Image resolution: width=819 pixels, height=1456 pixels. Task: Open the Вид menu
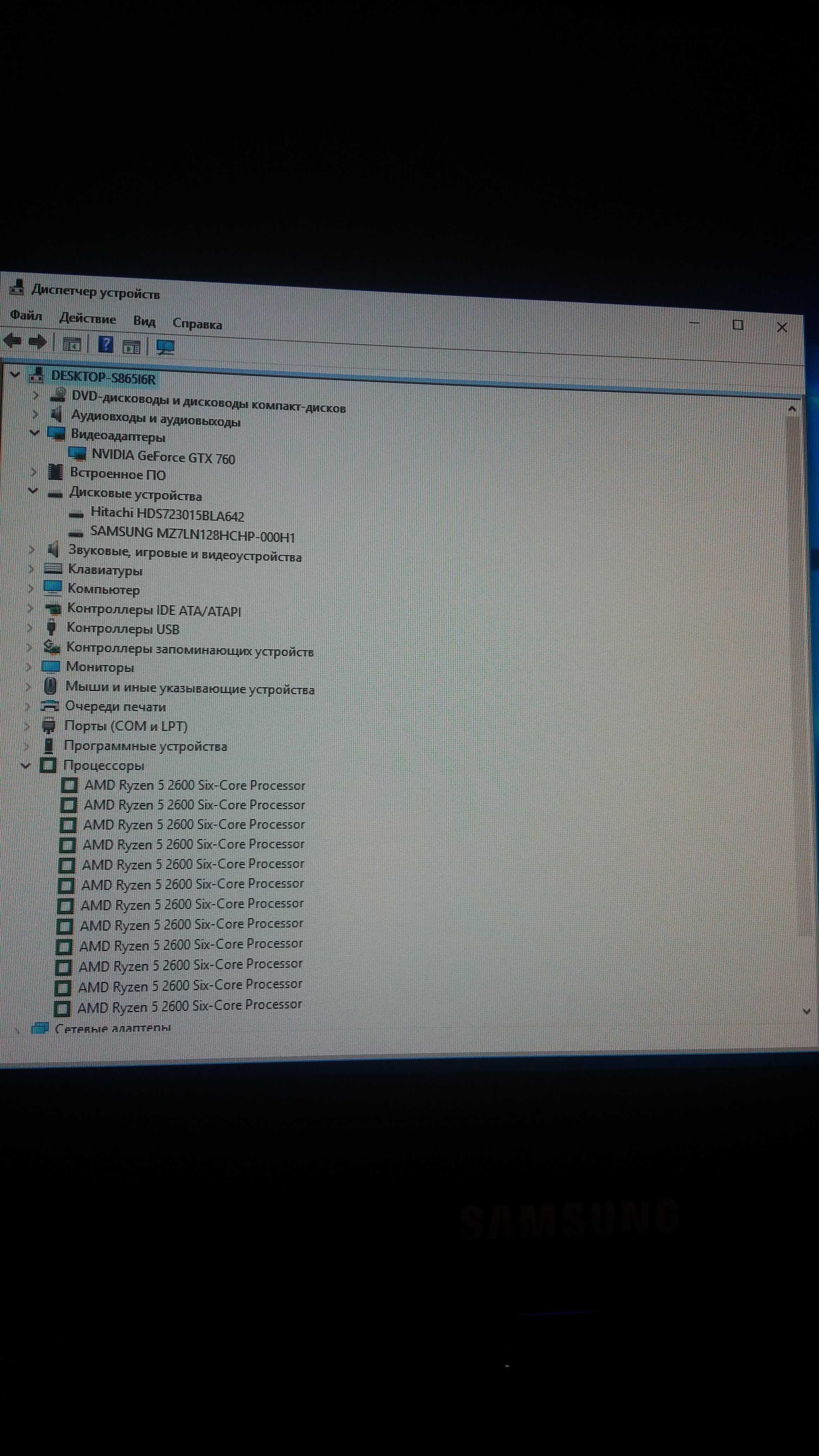coord(144,321)
